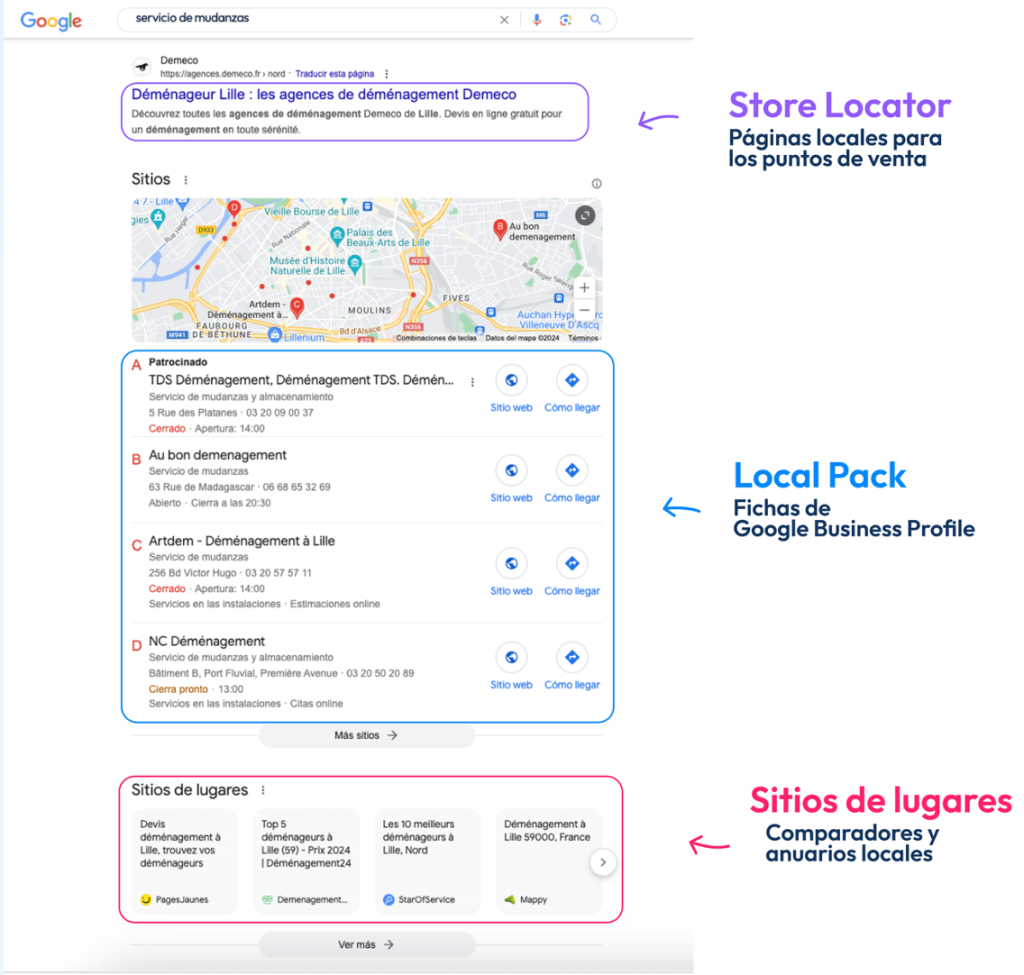1024x975 pixels.
Task: Open Déménageur Lille Demeco result title
Action: 324,94
